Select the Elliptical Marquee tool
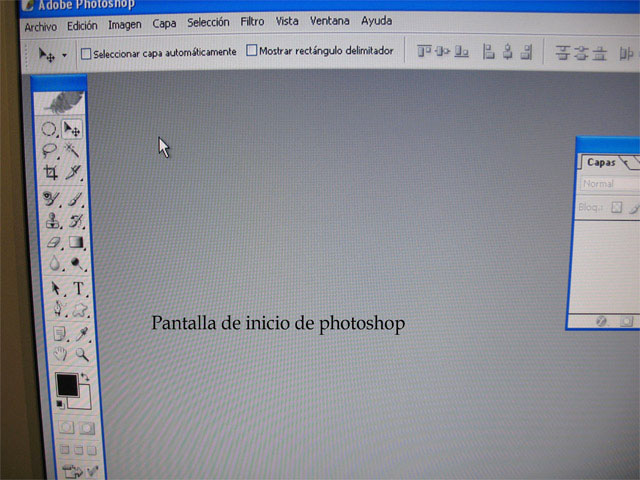This screenshot has width=640, height=480. click(48, 129)
